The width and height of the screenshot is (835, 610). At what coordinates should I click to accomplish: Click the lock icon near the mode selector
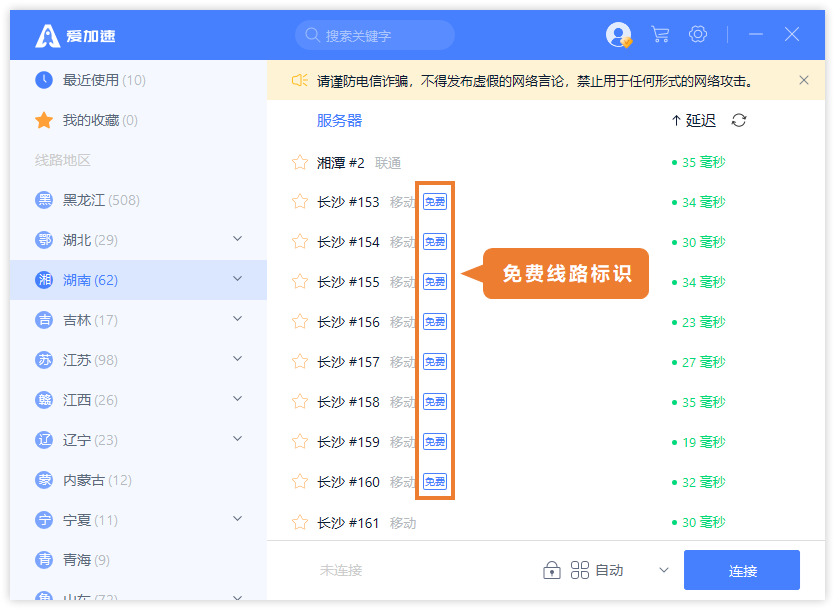(551, 568)
